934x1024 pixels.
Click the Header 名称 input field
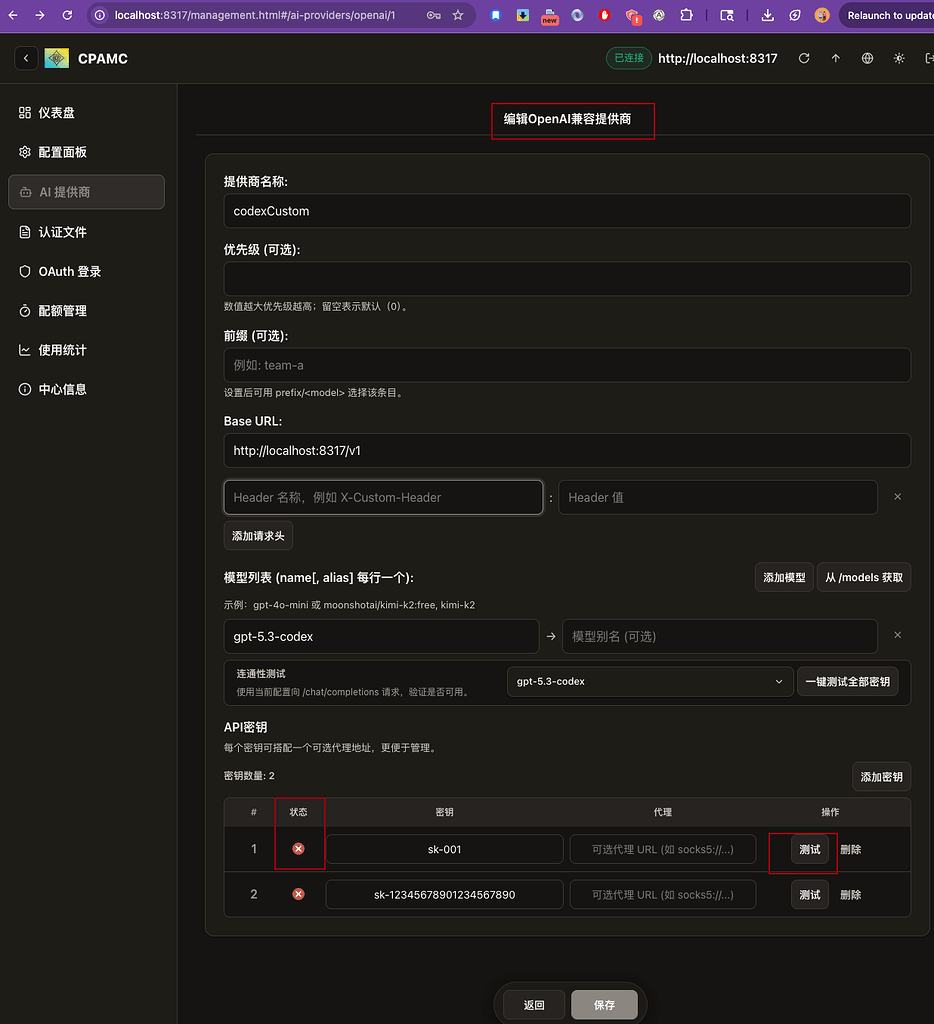[x=383, y=498]
